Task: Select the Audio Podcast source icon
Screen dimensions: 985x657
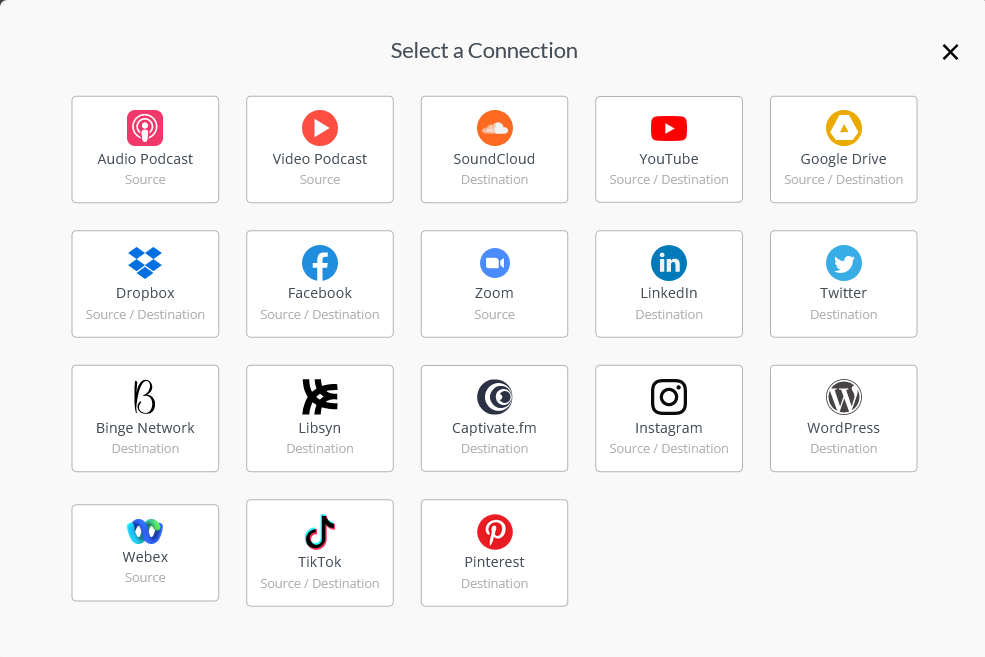Action: tap(145, 128)
